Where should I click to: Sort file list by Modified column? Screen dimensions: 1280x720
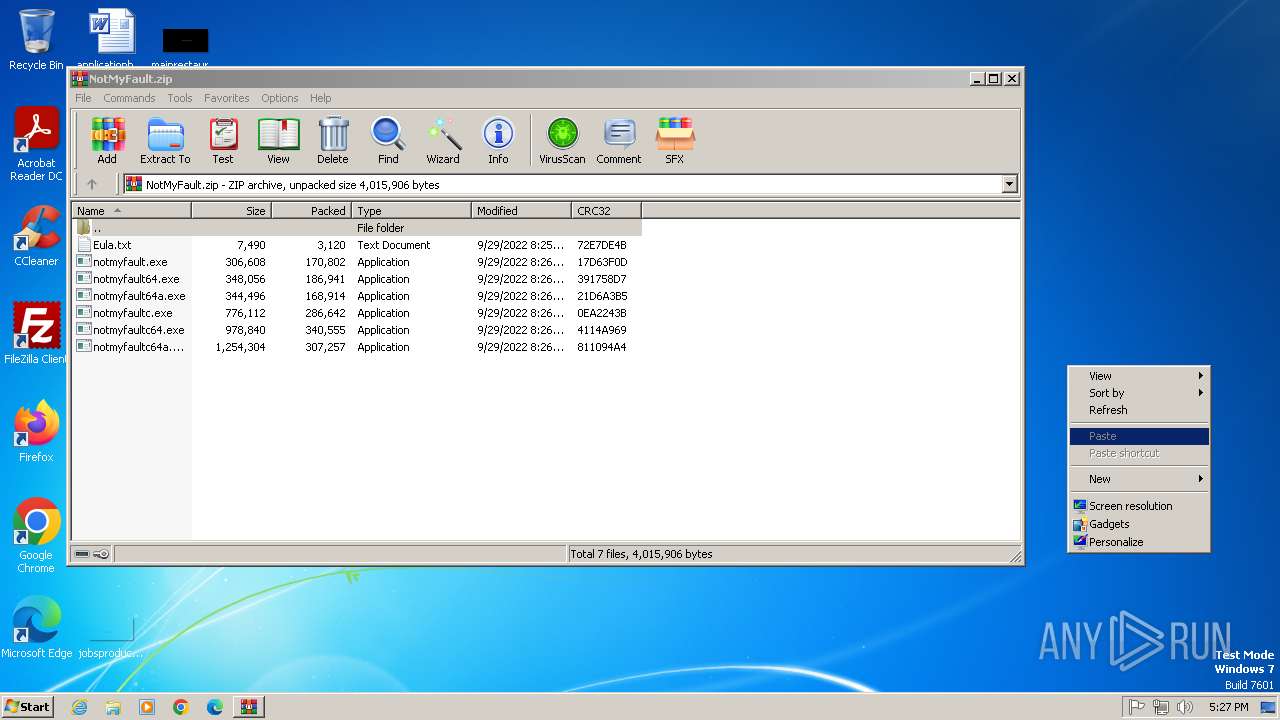pyautogui.click(x=521, y=211)
